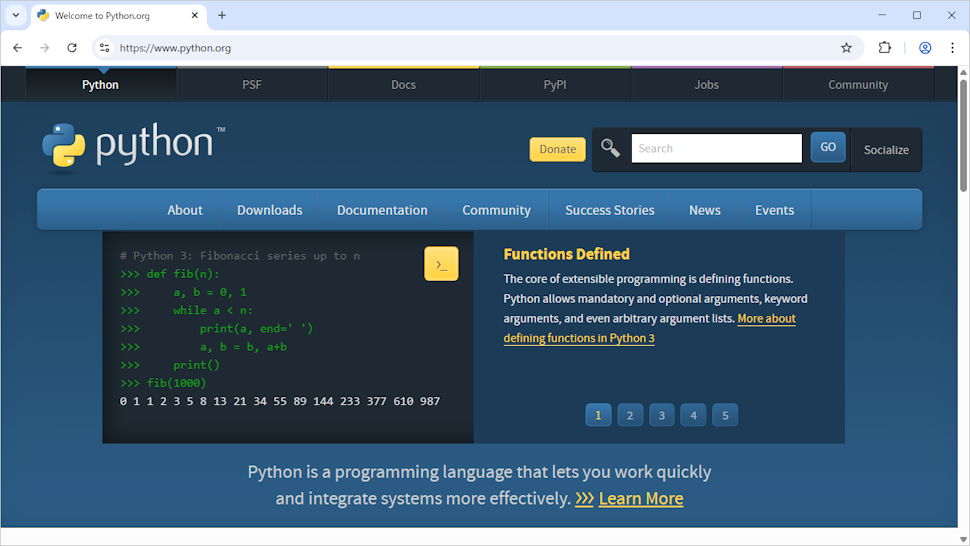Image resolution: width=970 pixels, height=546 pixels.
Task: Open the PyPI top navigation tab
Action: point(555,85)
